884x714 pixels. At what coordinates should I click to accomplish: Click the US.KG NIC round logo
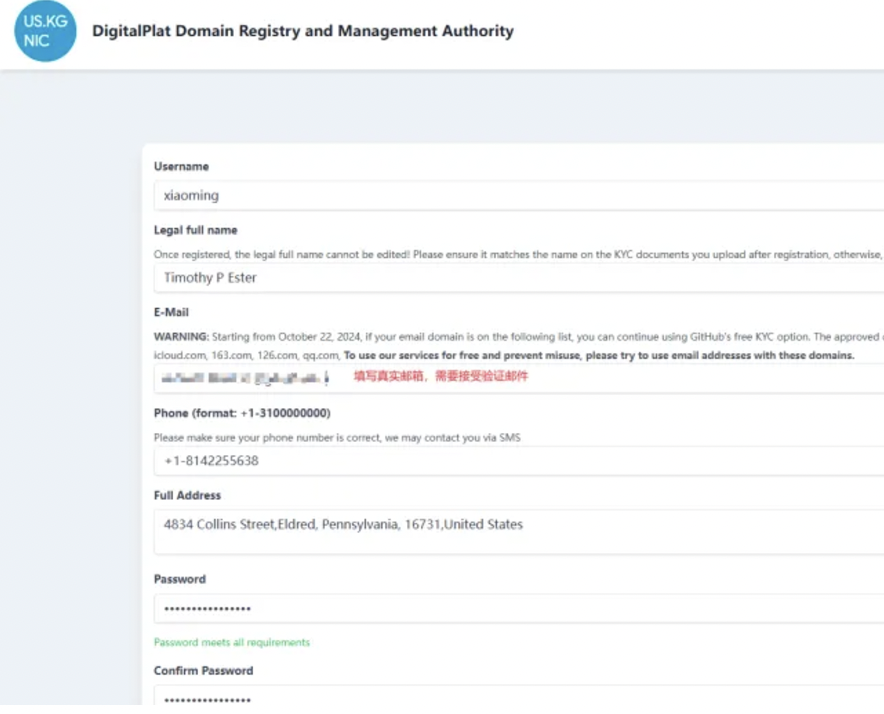click(x=45, y=31)
